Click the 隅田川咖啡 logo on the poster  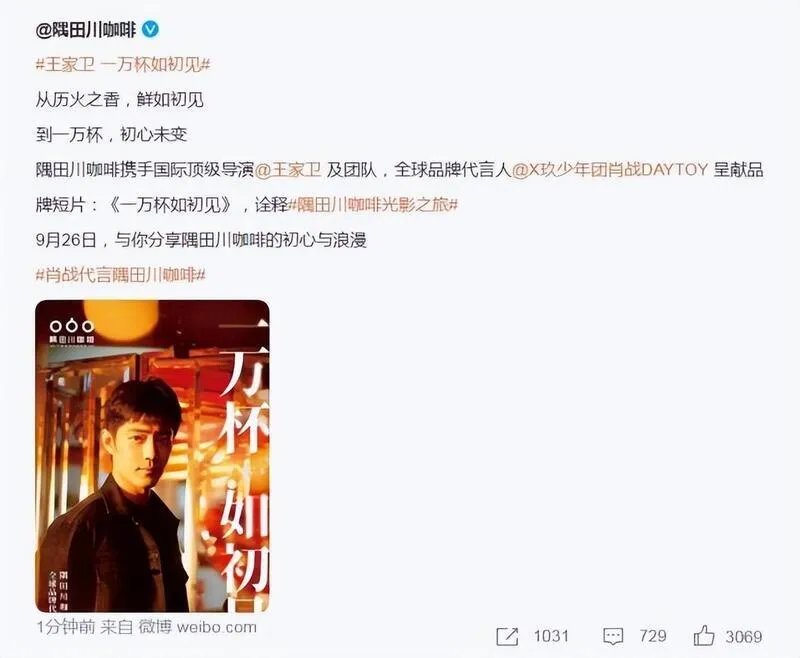tap(72, 331)
